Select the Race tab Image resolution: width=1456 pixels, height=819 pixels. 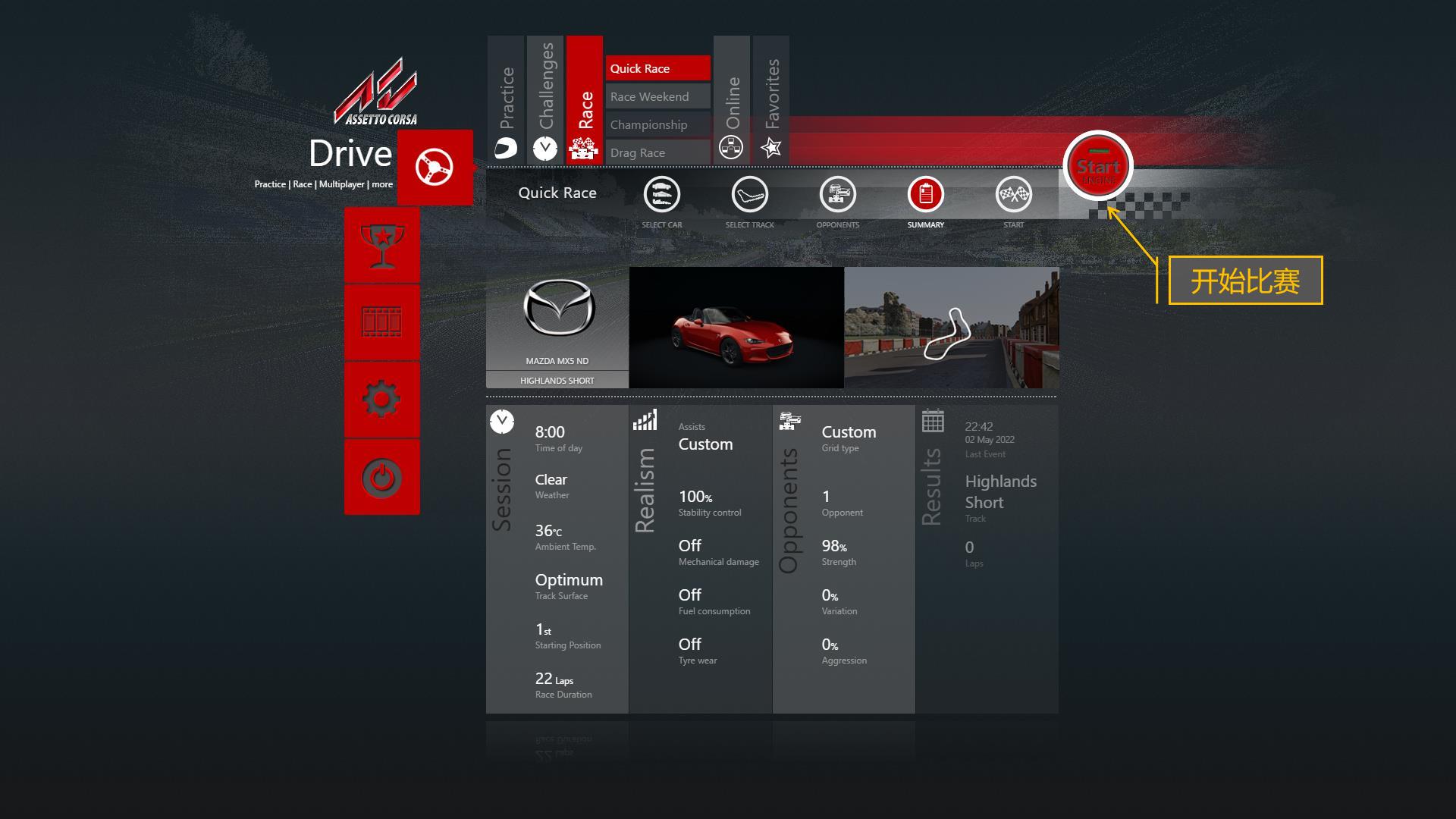pos(585,99)
